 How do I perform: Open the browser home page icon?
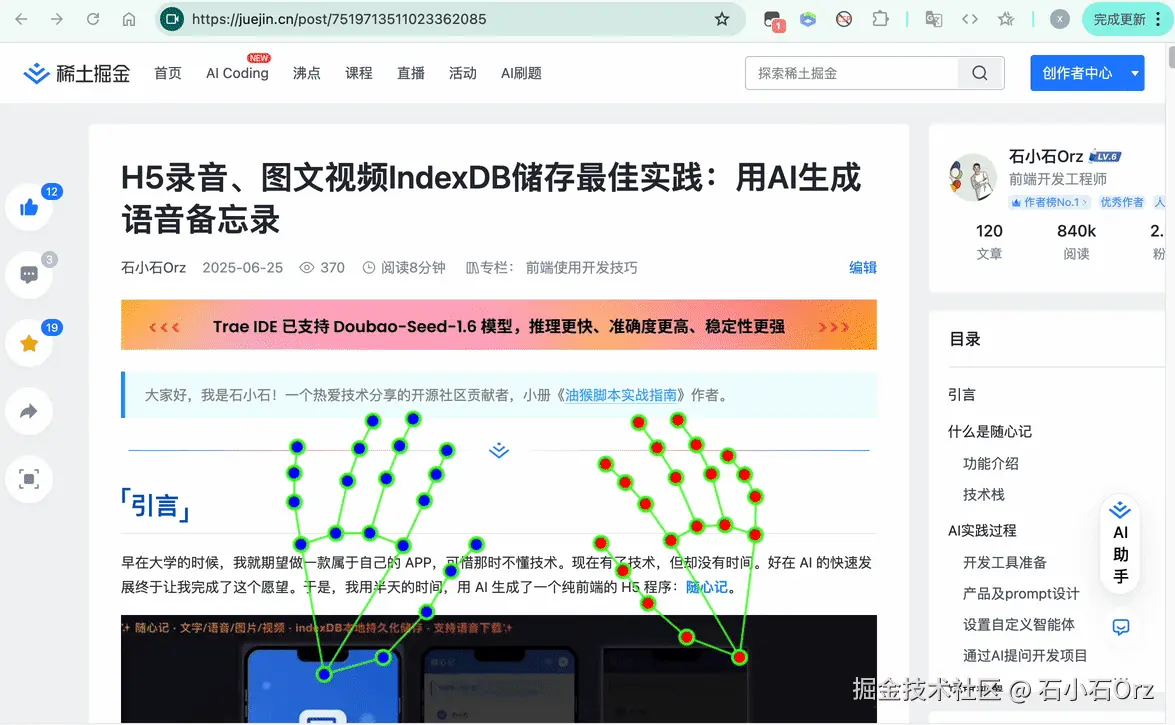tap(129, 19)
